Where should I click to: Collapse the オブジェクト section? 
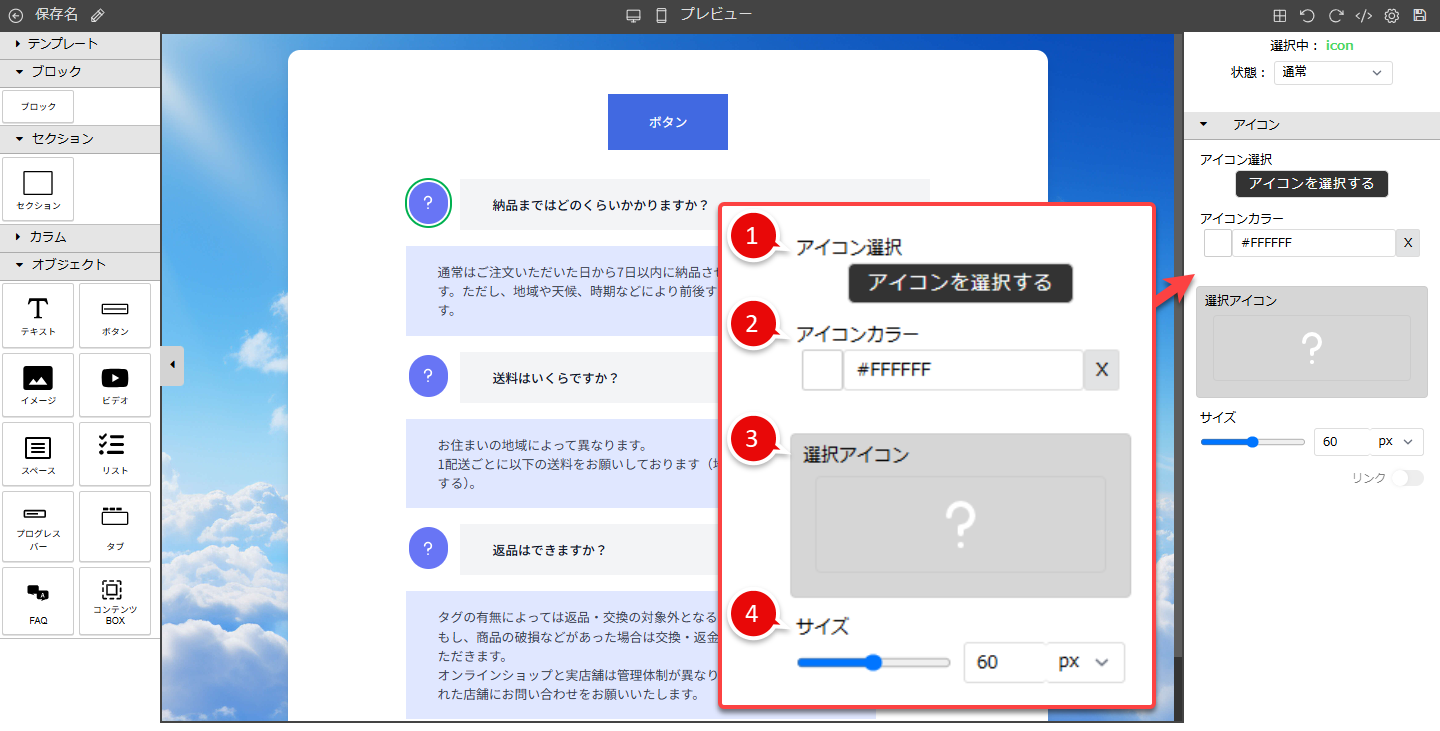click(67, 265)
